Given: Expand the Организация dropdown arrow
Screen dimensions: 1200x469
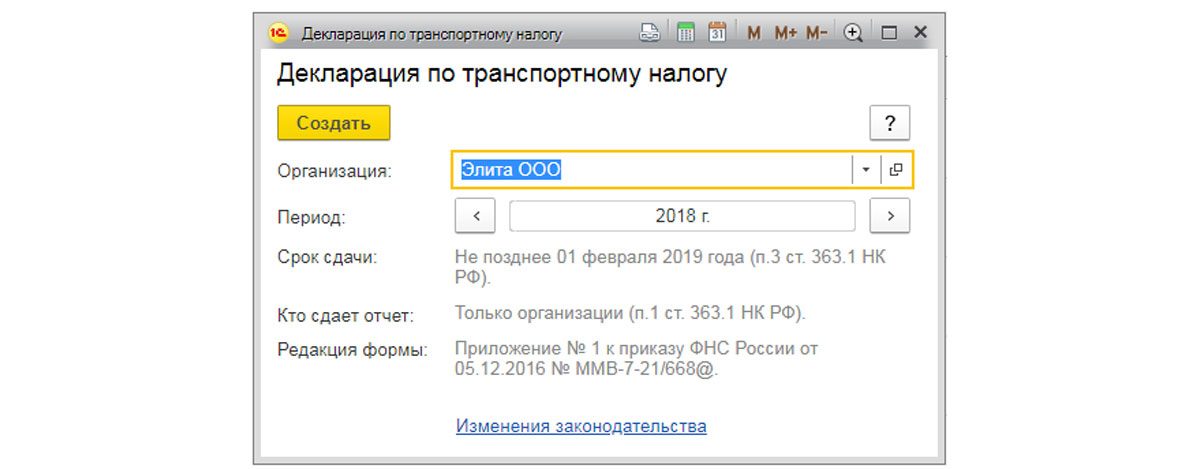Looking at the screenshot, I should pos(866,170).
